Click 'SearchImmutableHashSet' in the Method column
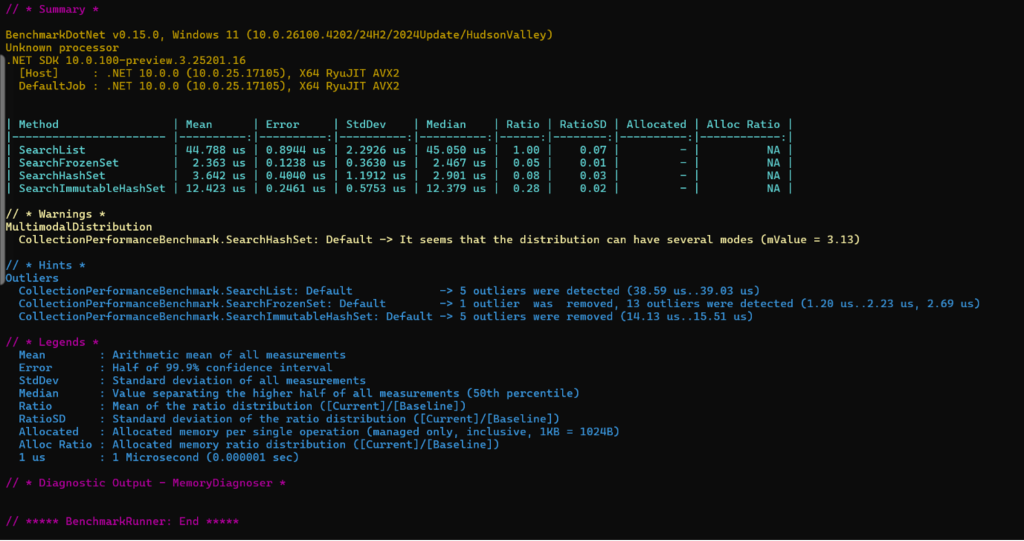The image size is (1024, 541). [x=92, y=188]
